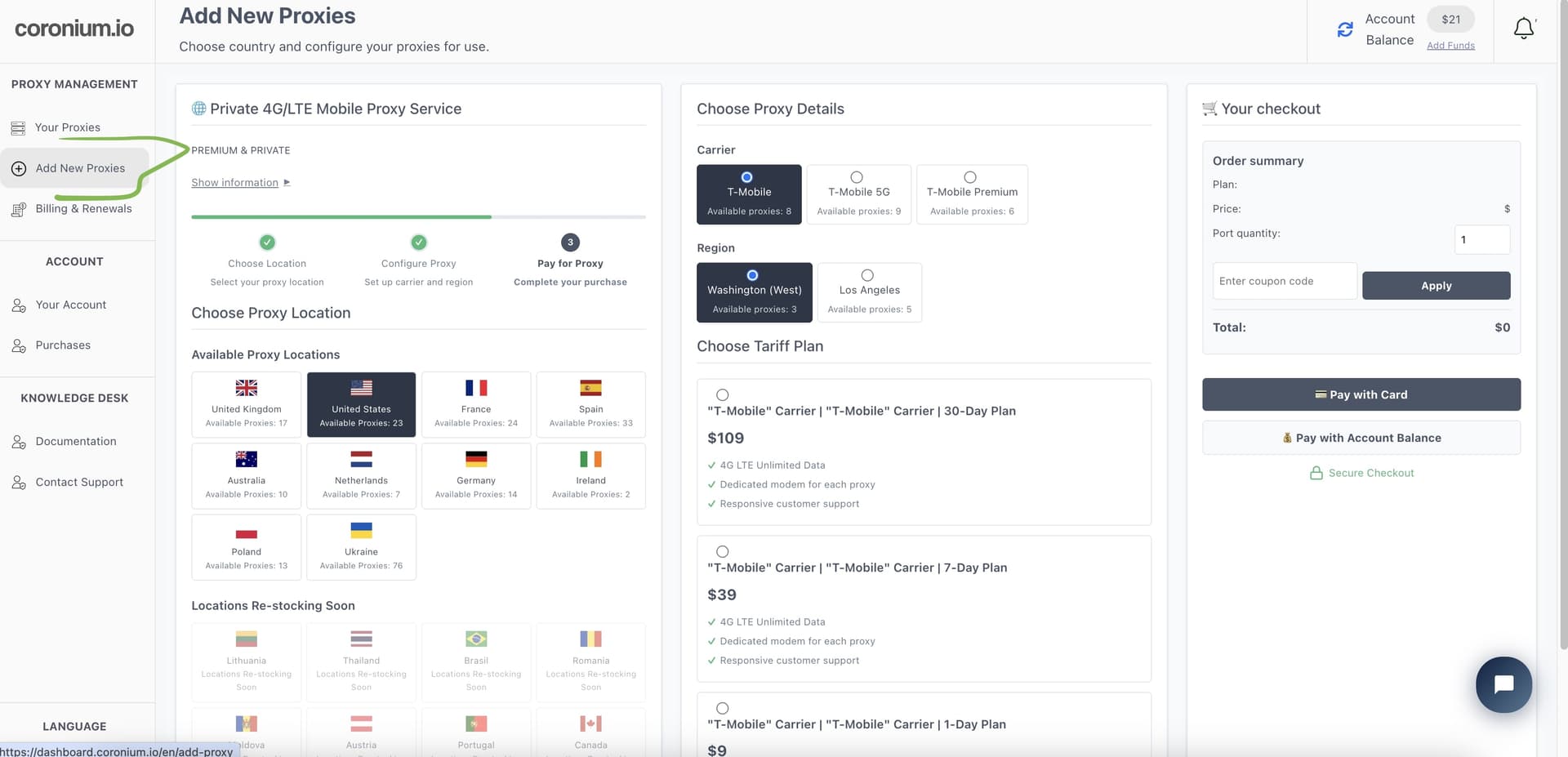1568x757 pixels.
Task: Click the plus icon next to Add New Proxies
Action: [18, 168]
